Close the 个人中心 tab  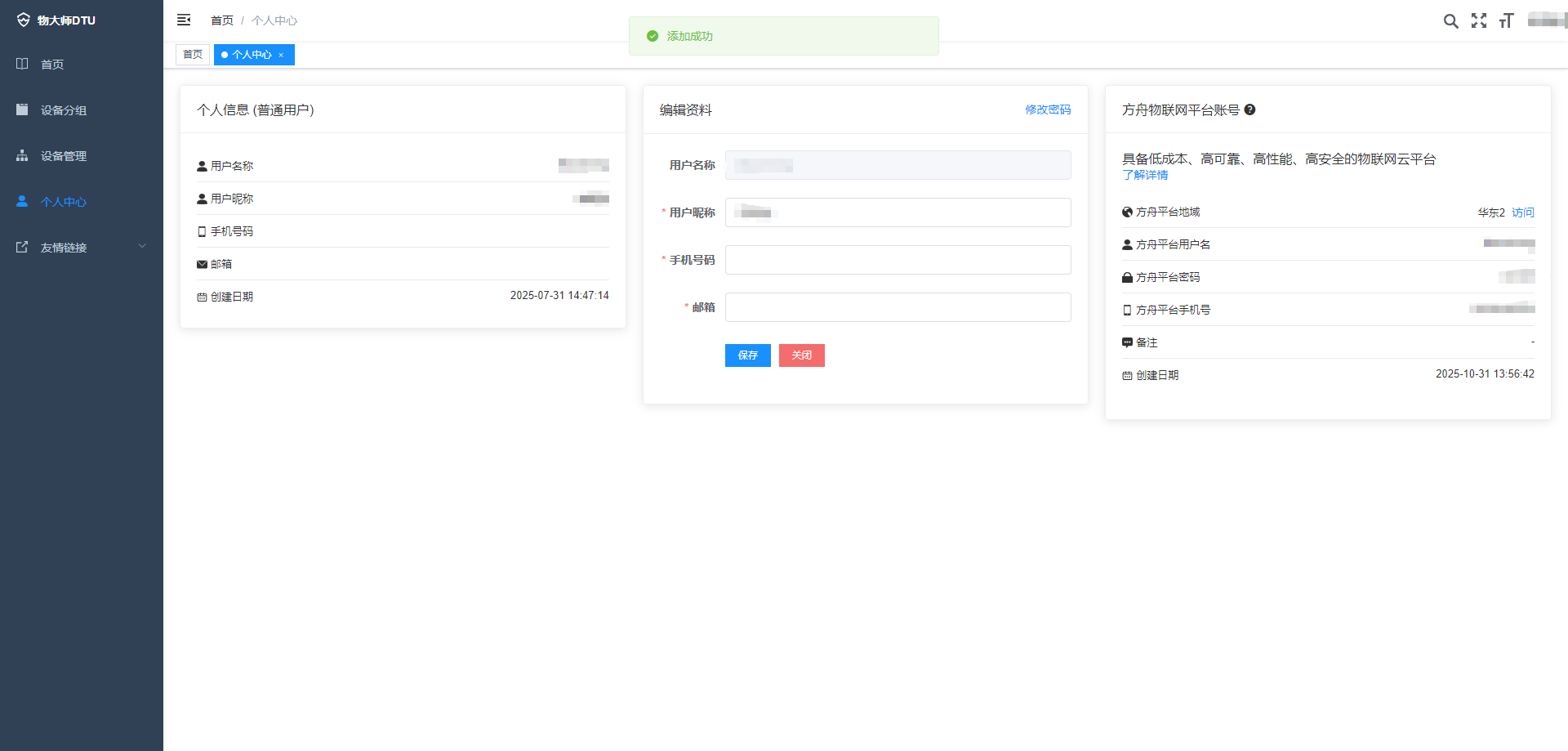(281, 56)
